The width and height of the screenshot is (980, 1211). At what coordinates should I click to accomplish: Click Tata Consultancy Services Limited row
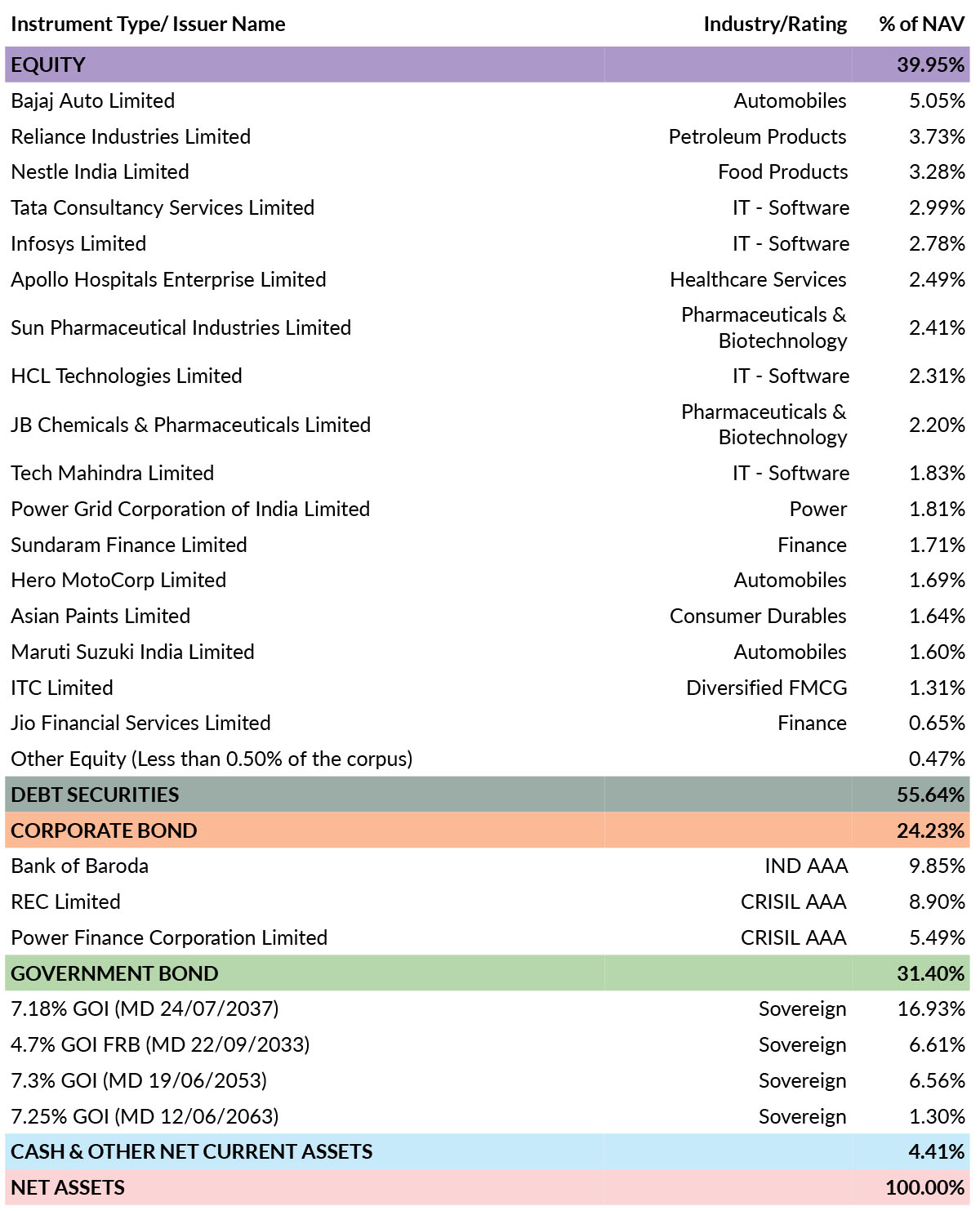tap(488, 208)
